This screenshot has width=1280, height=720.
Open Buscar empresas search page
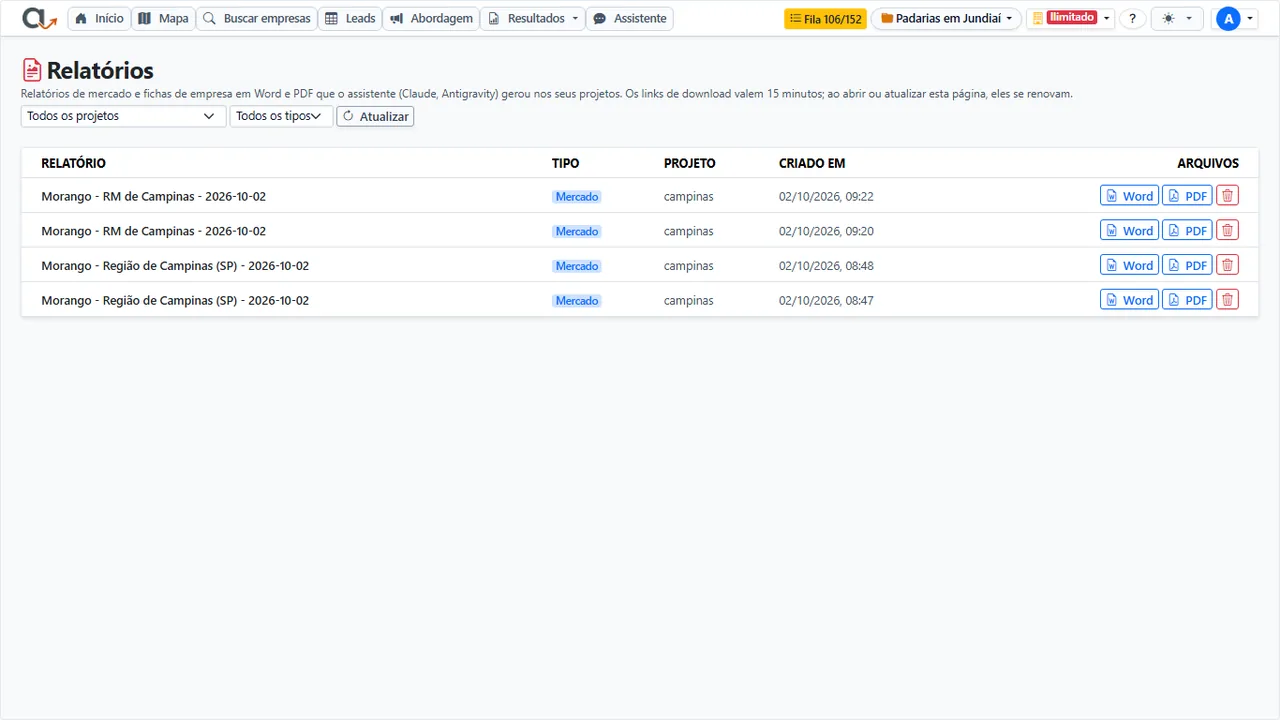click(257, 18)
